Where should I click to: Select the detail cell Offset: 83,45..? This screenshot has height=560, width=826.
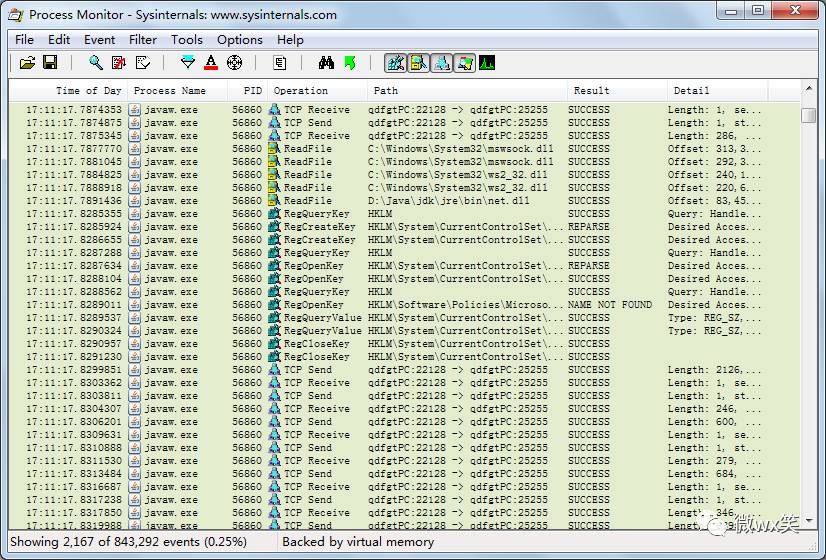(x=714, y=201)
